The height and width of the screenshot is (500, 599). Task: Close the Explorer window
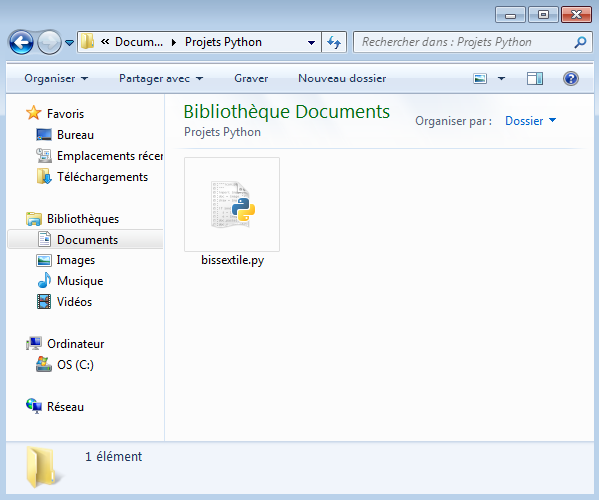(x=576, y=15)
